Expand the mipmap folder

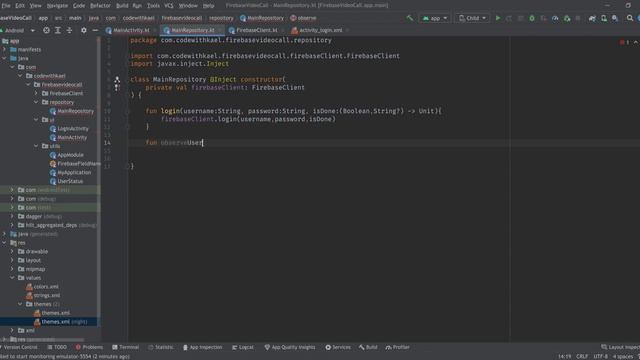pyautogui.click(x=12, y=269)
